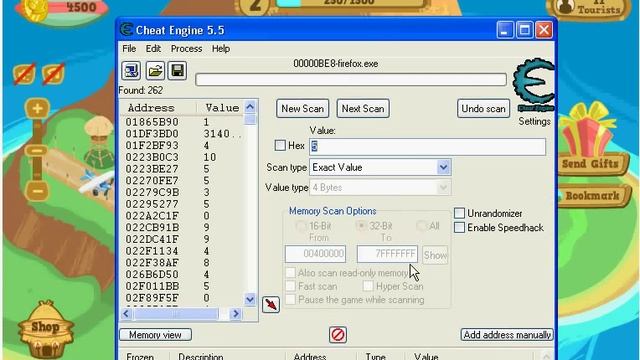Click the Next Scan button
Viewport: 640px width, 360px height.
363,109
